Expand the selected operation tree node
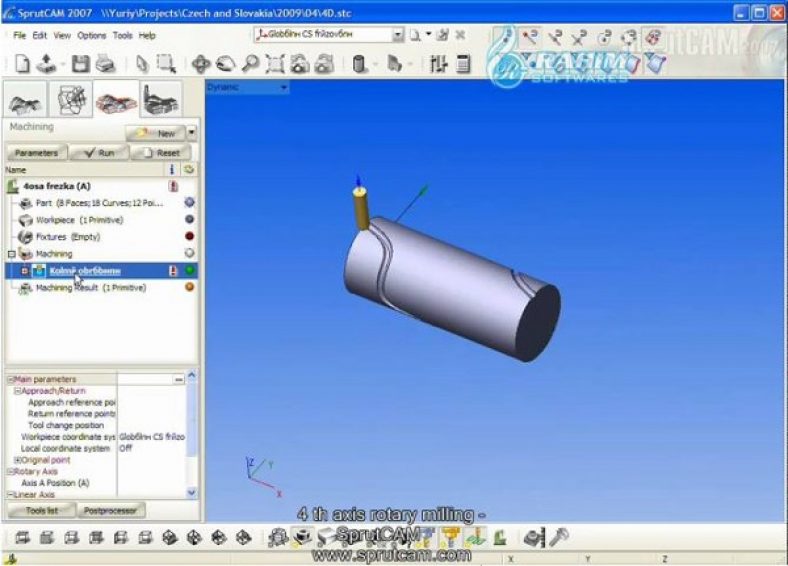Image resolution: width=788 pixels, height=566 pixels. coord(24,271)
